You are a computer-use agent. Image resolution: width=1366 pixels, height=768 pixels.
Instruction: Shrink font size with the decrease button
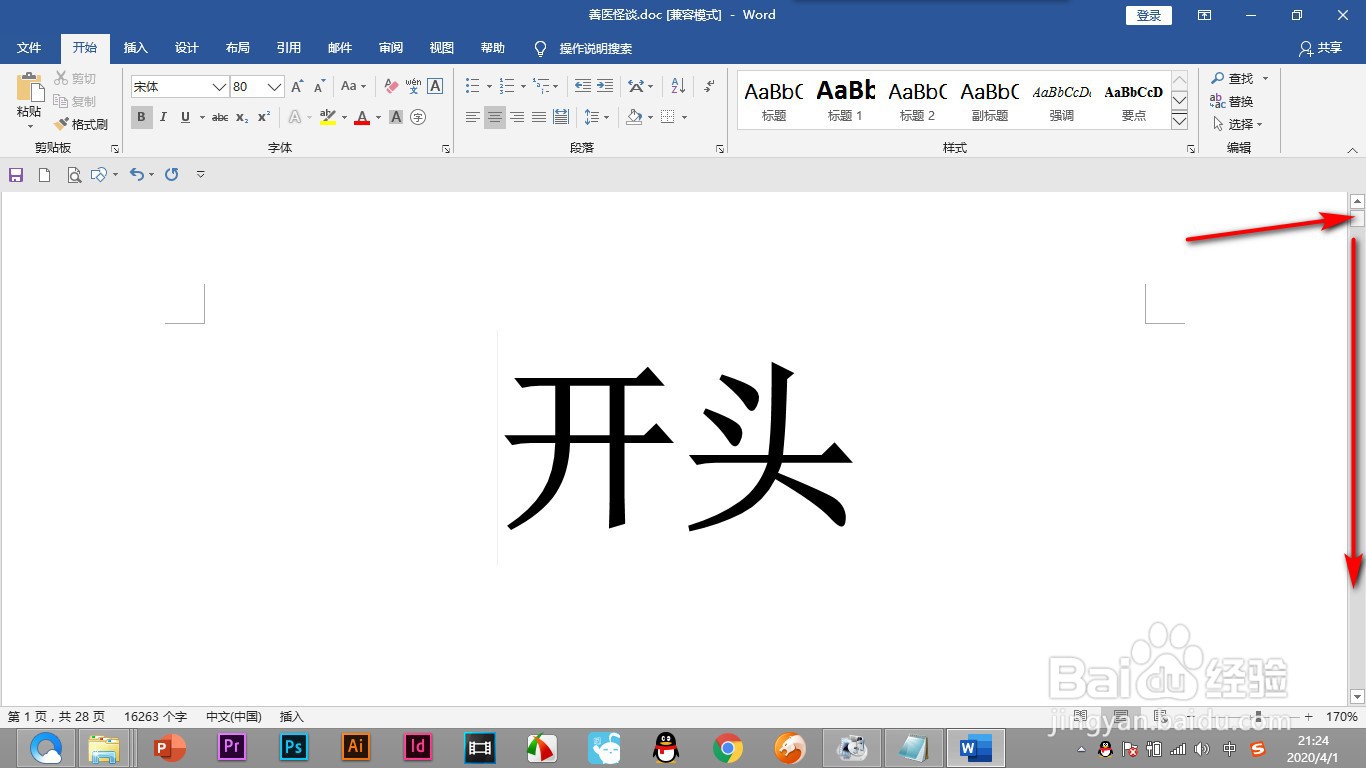coord(320,87)
